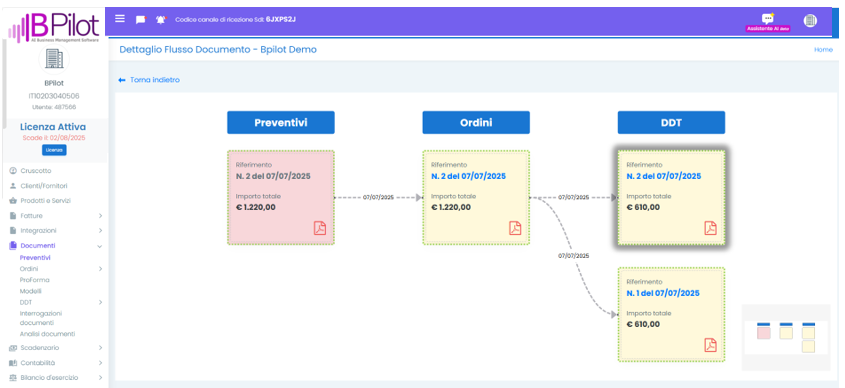Launch the Assistente AI chat icon
Viewport: 845px width, 388px height.
tap(767, 19)
